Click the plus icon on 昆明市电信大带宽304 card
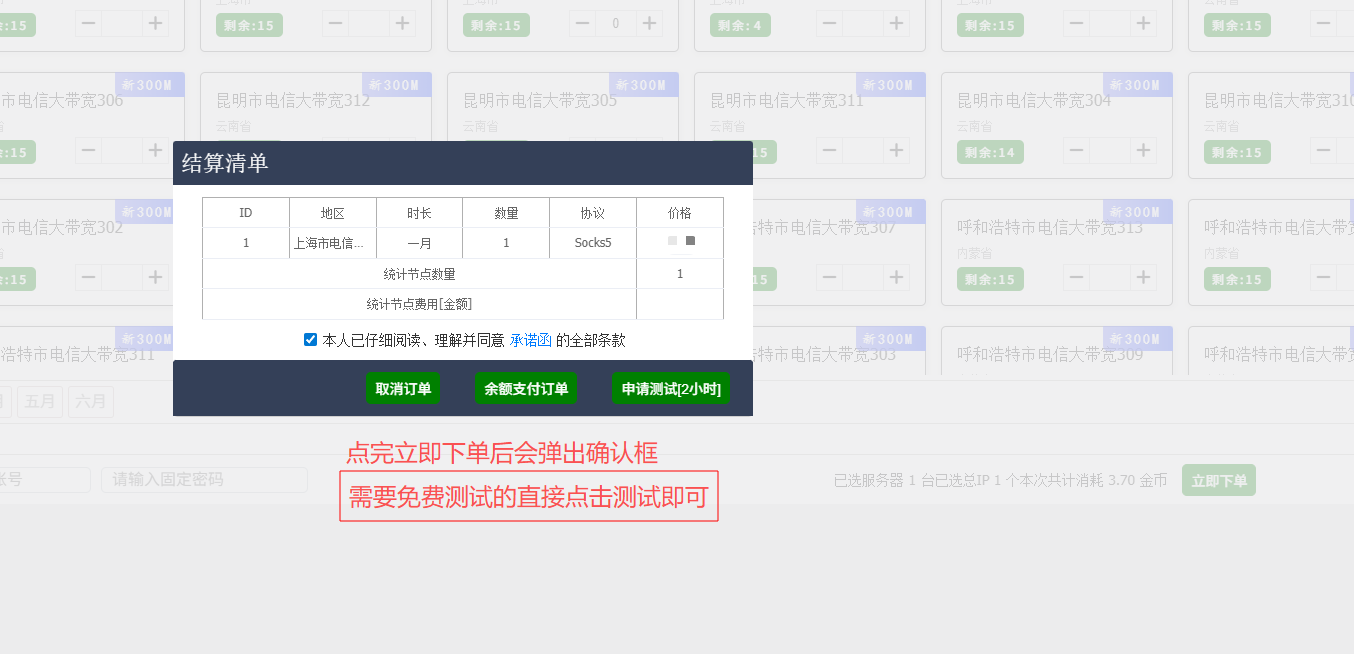Image resolution: width=1354 pixels, height=654 pixels. point(1143,150)
